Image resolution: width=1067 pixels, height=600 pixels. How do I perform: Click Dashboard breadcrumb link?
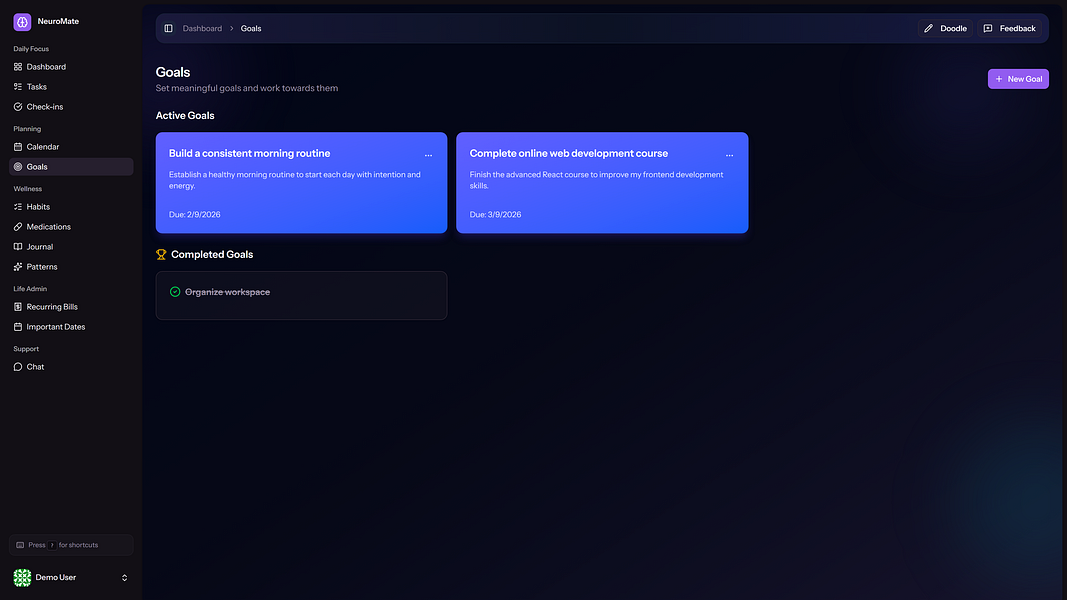202,29
